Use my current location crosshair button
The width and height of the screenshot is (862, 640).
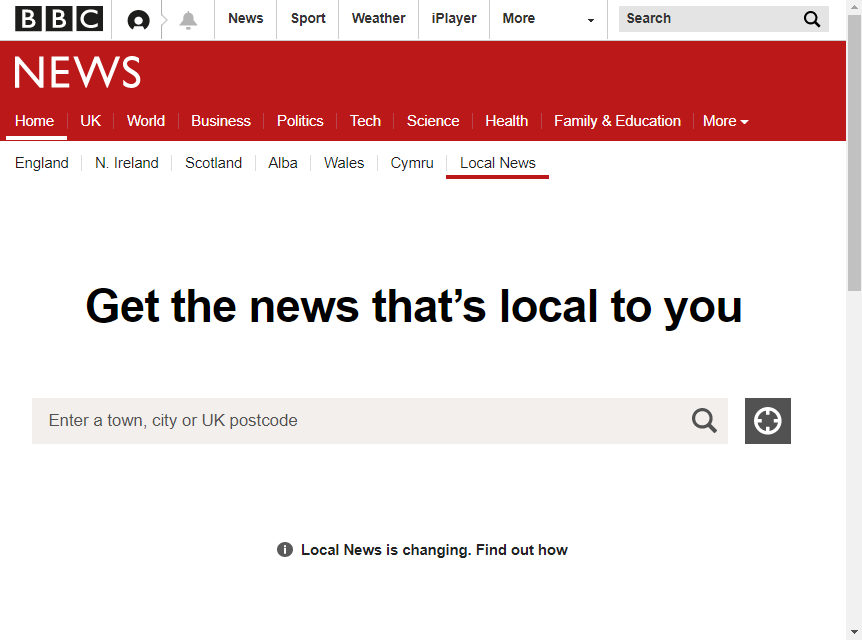[768, 421]
